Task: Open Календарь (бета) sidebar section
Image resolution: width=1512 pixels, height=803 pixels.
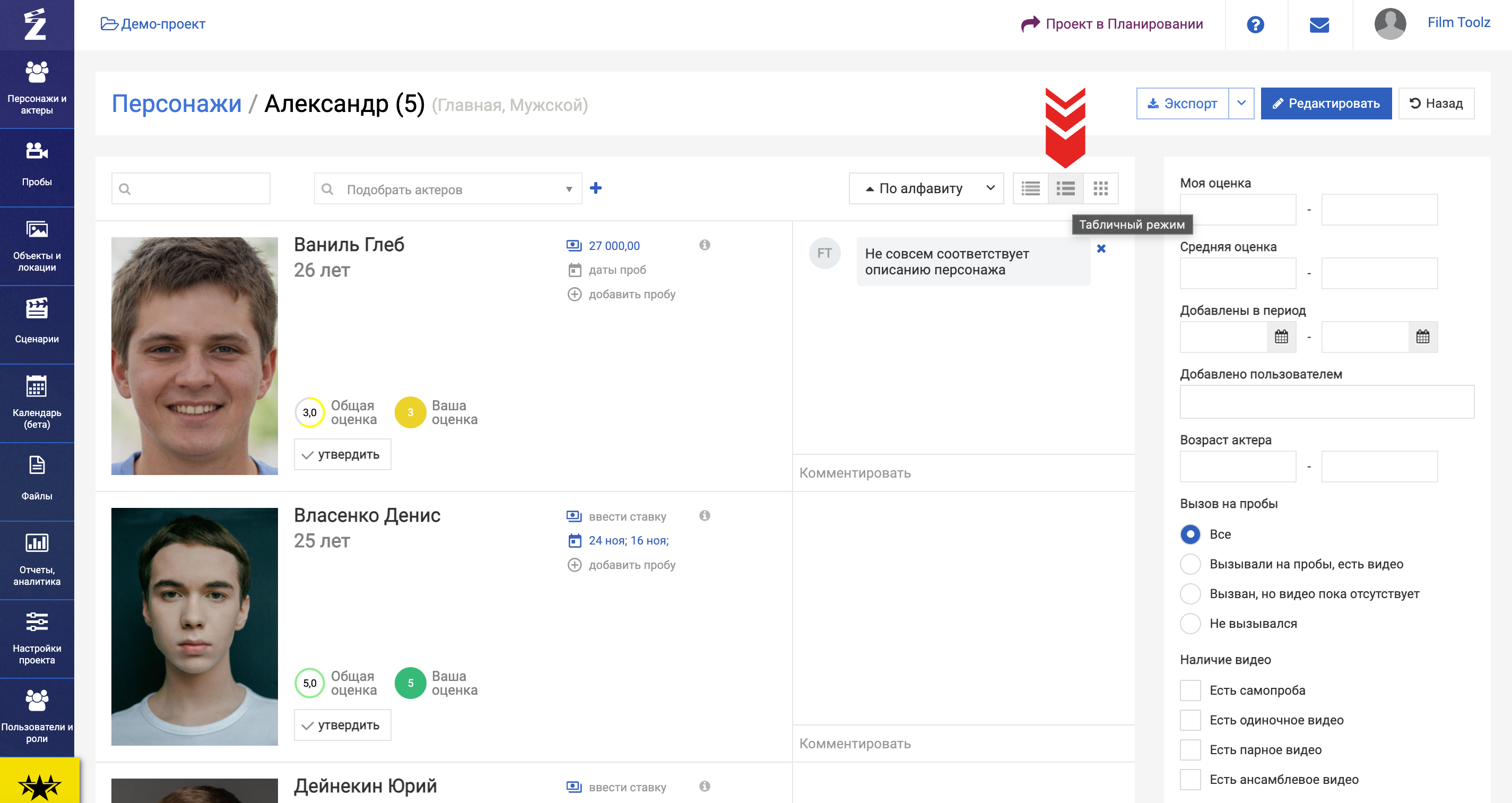Action: [37, 403]
